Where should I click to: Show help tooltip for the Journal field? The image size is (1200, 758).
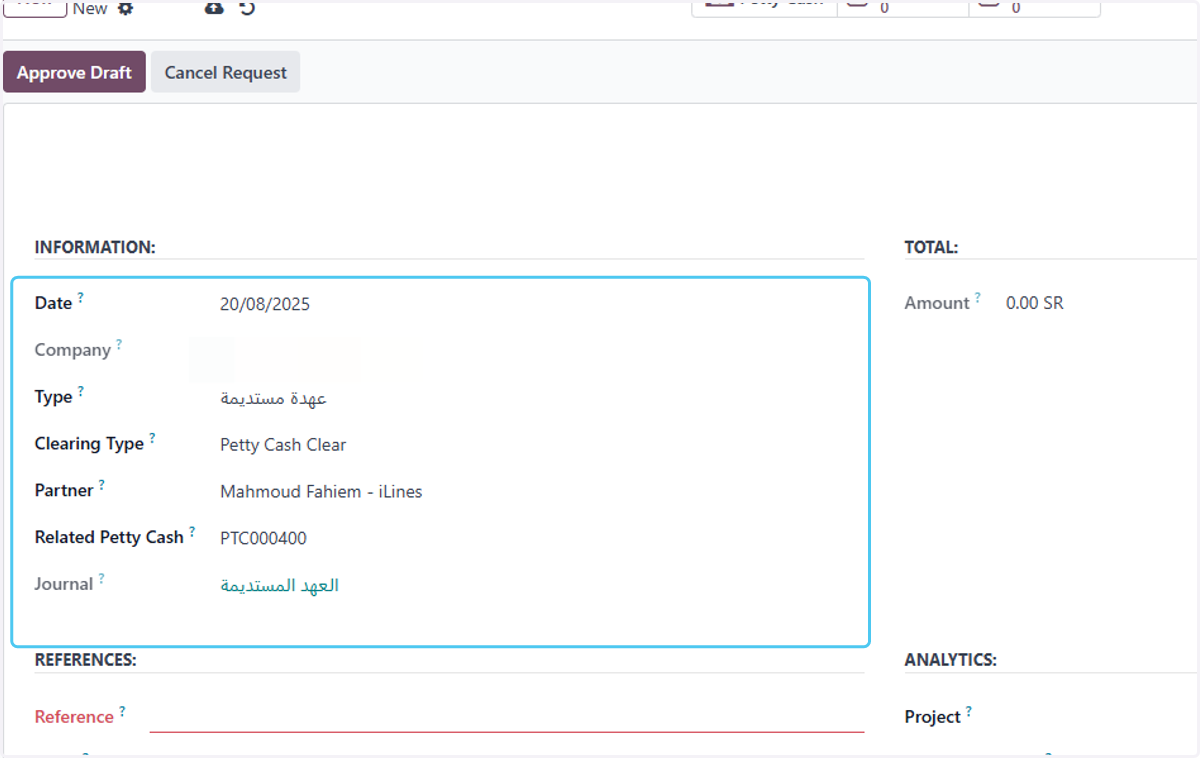pyautogui.click(x=101, y=579)
